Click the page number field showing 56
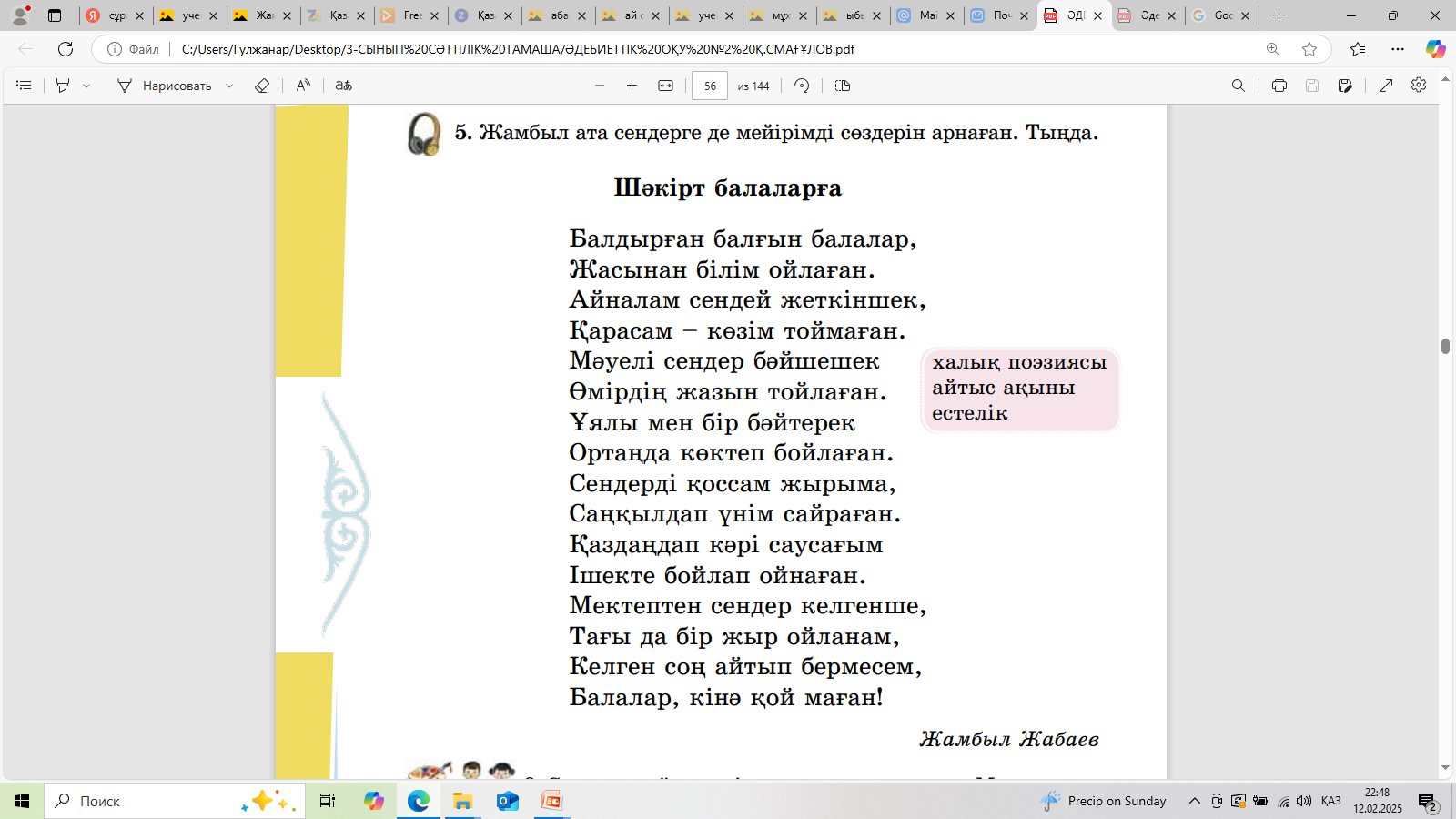Screen dimensions: 1456x819 pyautogui.click(x=710, y=86)
